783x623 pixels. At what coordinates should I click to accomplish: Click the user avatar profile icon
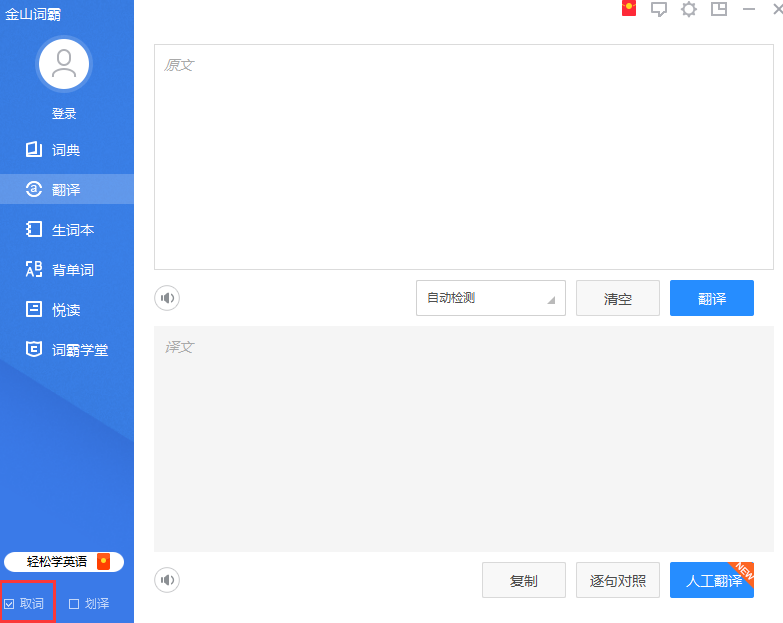(64, 65)
